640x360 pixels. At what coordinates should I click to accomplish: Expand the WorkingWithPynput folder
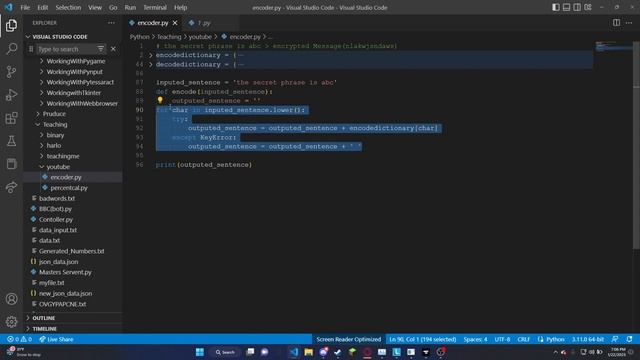[x=74, y=72]
